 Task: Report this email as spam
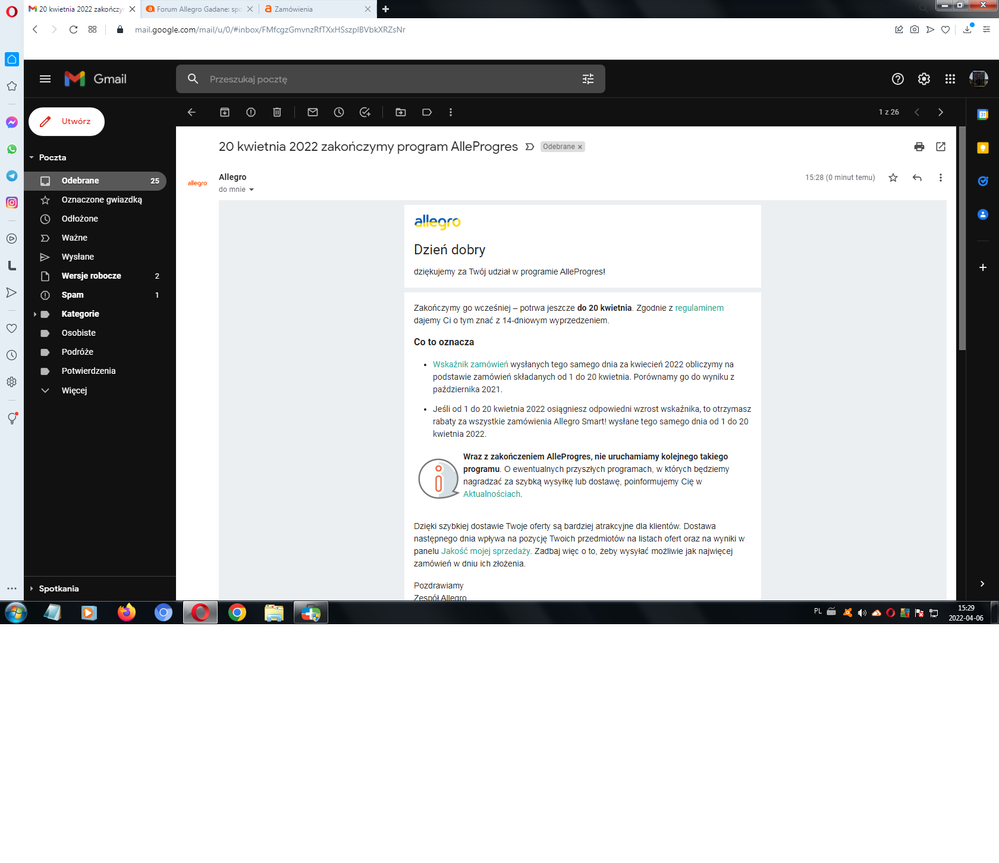click(251, 112)
